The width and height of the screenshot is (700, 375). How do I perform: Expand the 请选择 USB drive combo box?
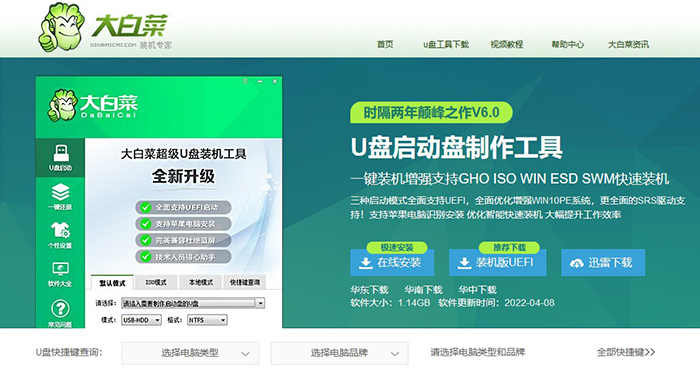pyautogui.click(x=193, y=303)
